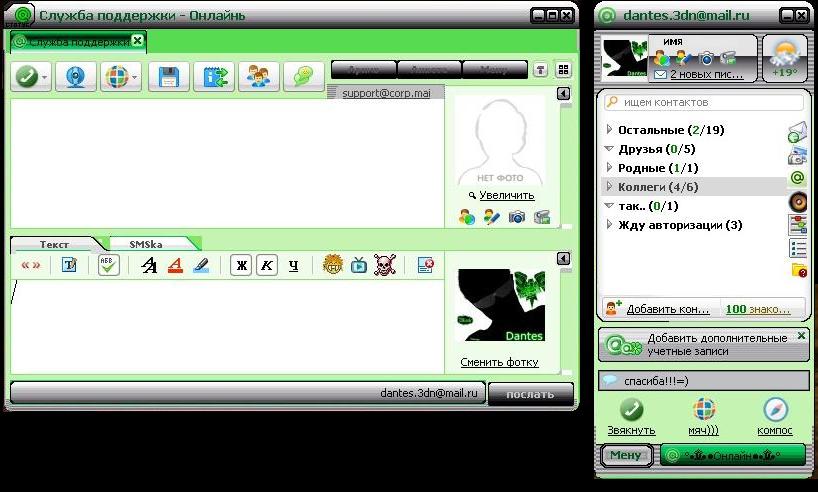Click the Добавить кон… link
The height and width of the screenshot is (492, 818).
pos(668,309)
